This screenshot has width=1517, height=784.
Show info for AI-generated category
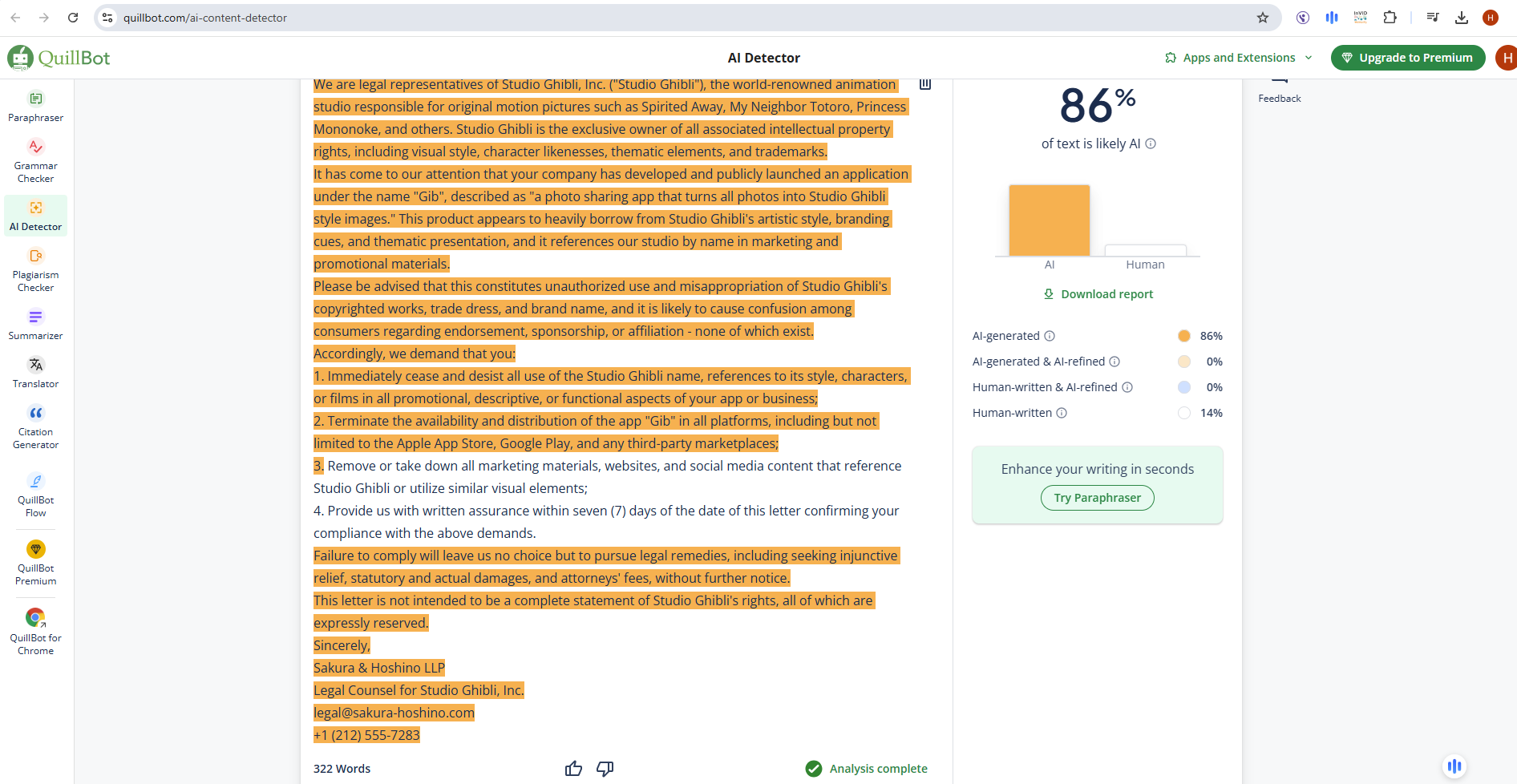point(1050,336)
